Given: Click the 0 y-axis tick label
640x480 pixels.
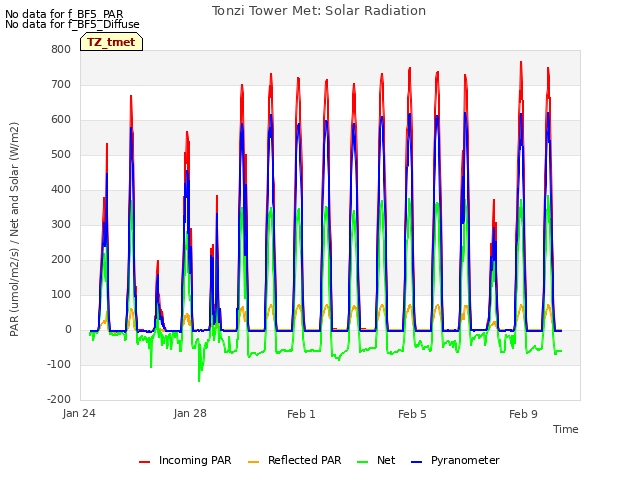Looking at the screenshot, I should (68, 330).
